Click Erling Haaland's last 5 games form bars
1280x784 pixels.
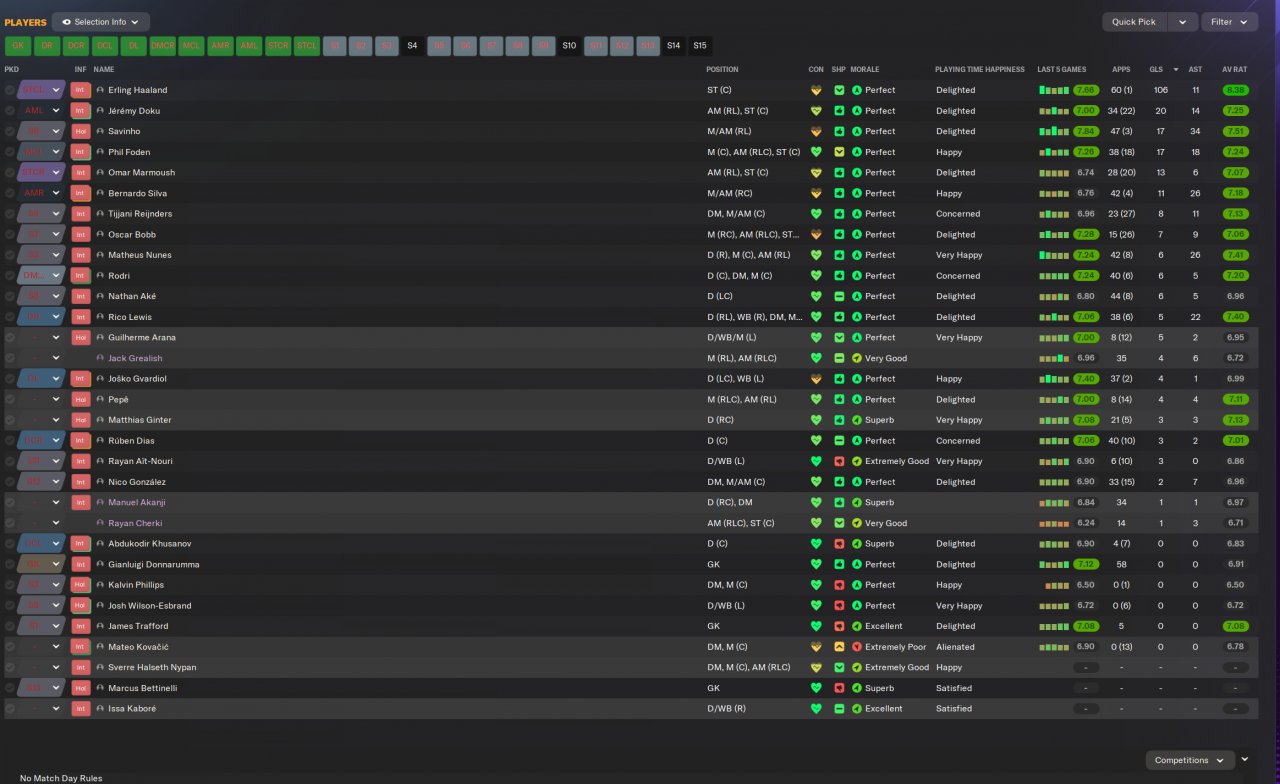click(x=1055, y=90)
